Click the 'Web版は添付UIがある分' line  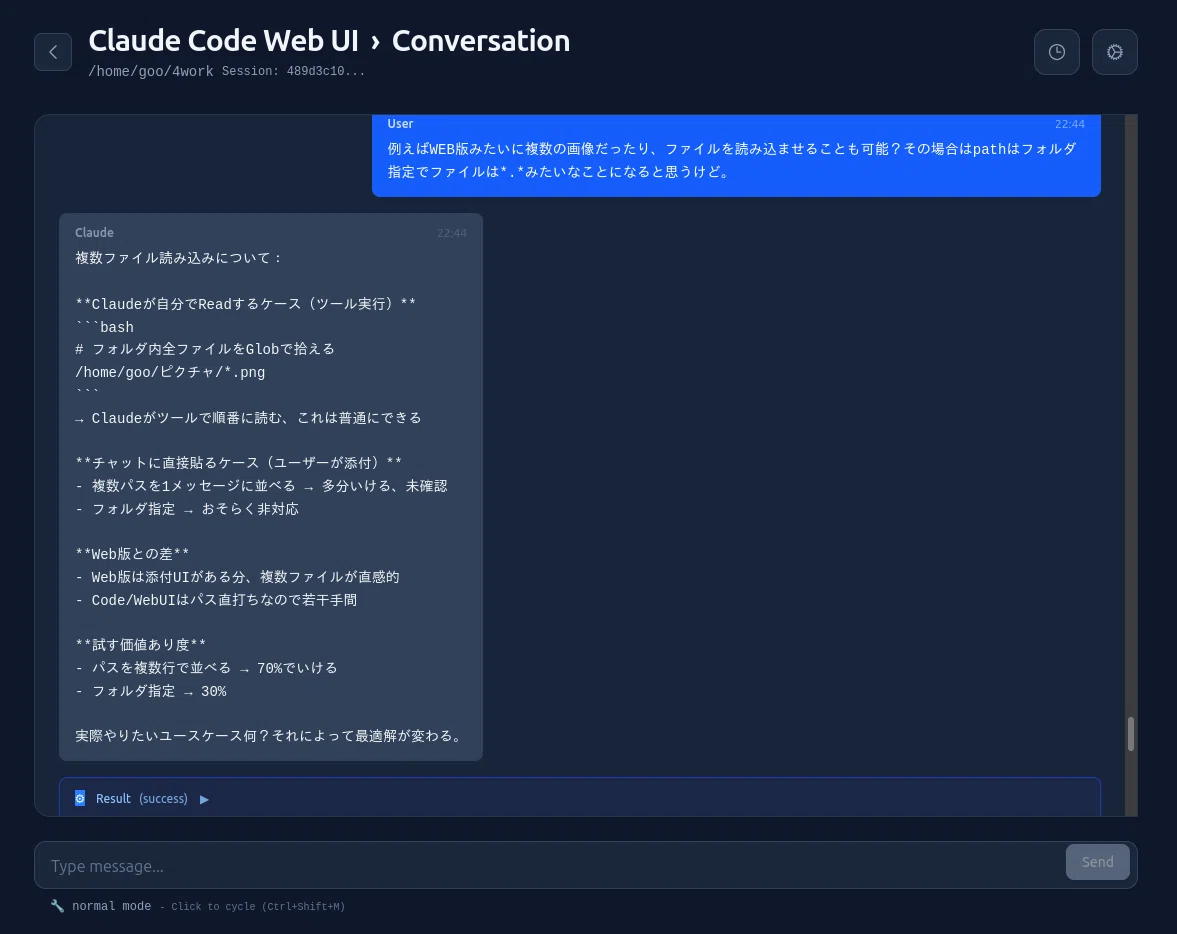237,577
